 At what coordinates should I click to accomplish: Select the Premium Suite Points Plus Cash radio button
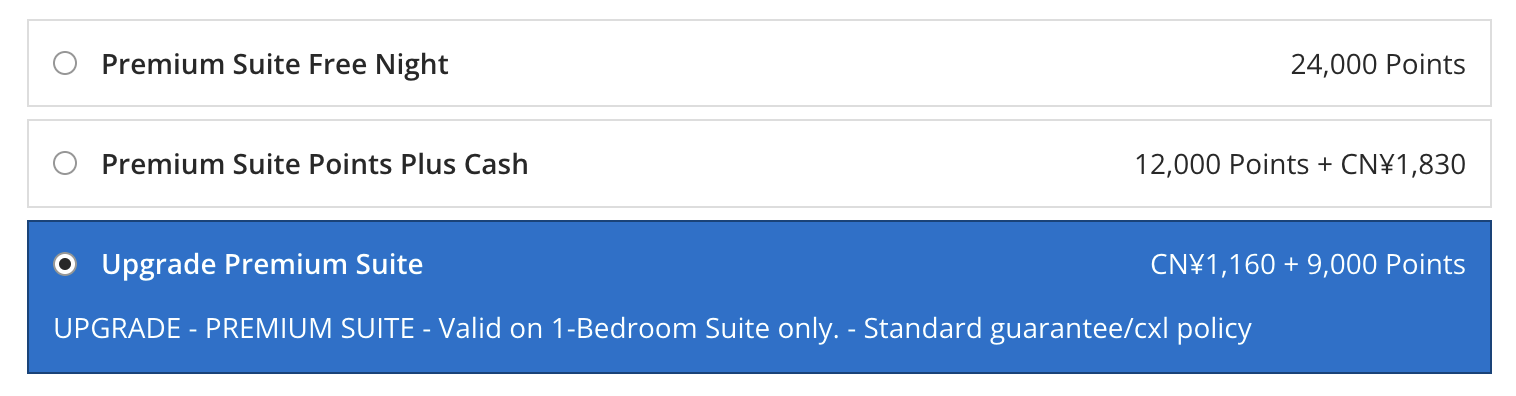tap(65, 163)
